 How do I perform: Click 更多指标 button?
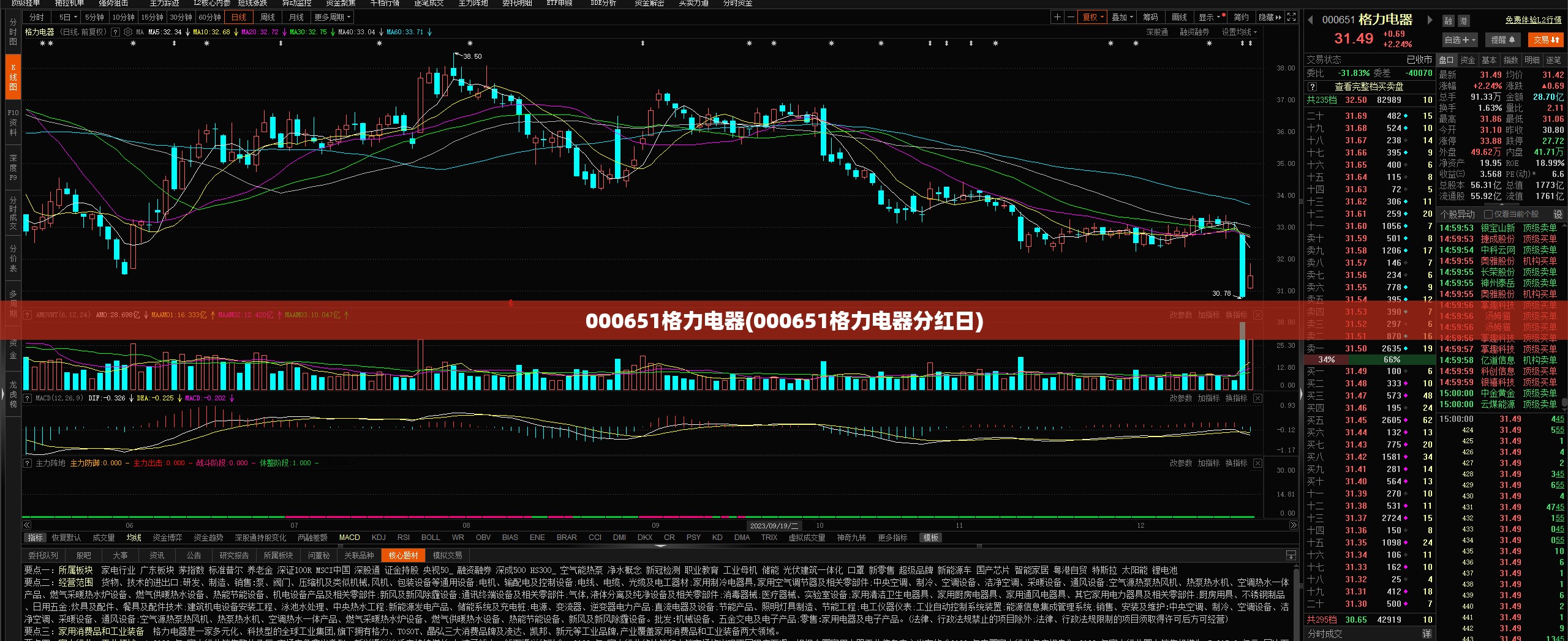point(892,538)
